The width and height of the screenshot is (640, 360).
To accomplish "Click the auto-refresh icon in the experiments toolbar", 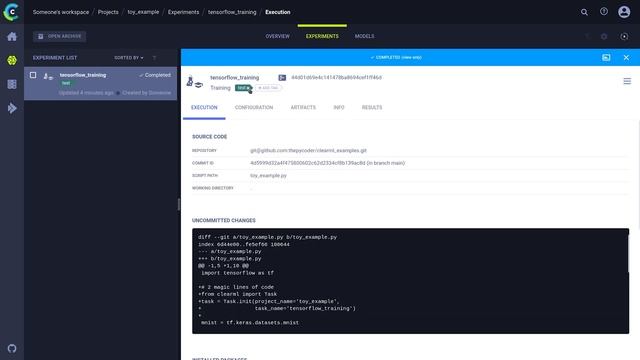I will [x=624, y=36].
